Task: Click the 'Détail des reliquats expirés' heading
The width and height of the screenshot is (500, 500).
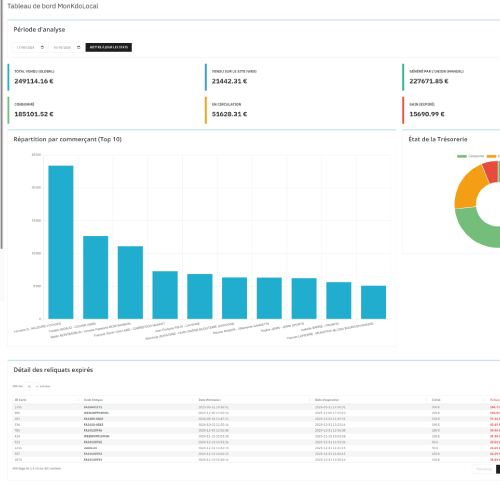Action: (x=53, y=370)
